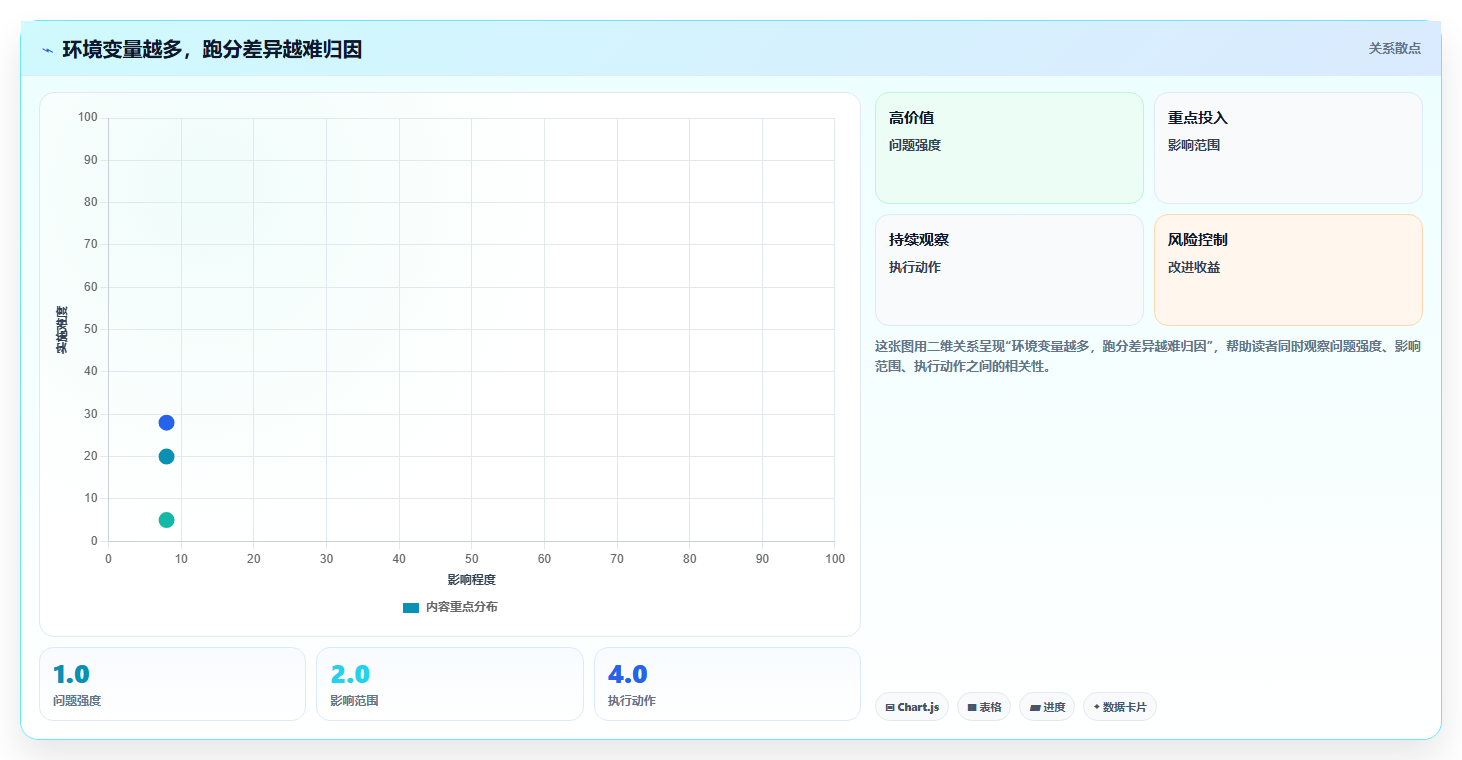
Task: Click the 表格 tag chip
Action: coord(984,707)
